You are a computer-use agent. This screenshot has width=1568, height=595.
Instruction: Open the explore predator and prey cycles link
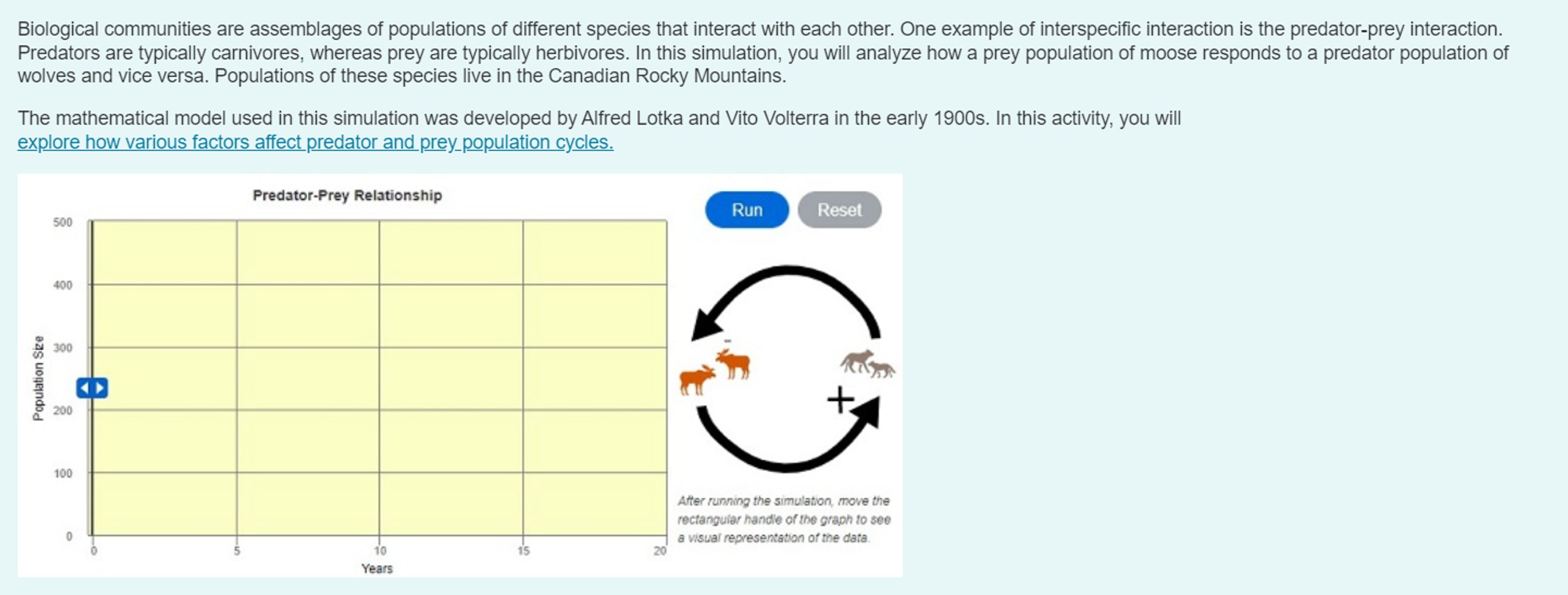[315, 142]
